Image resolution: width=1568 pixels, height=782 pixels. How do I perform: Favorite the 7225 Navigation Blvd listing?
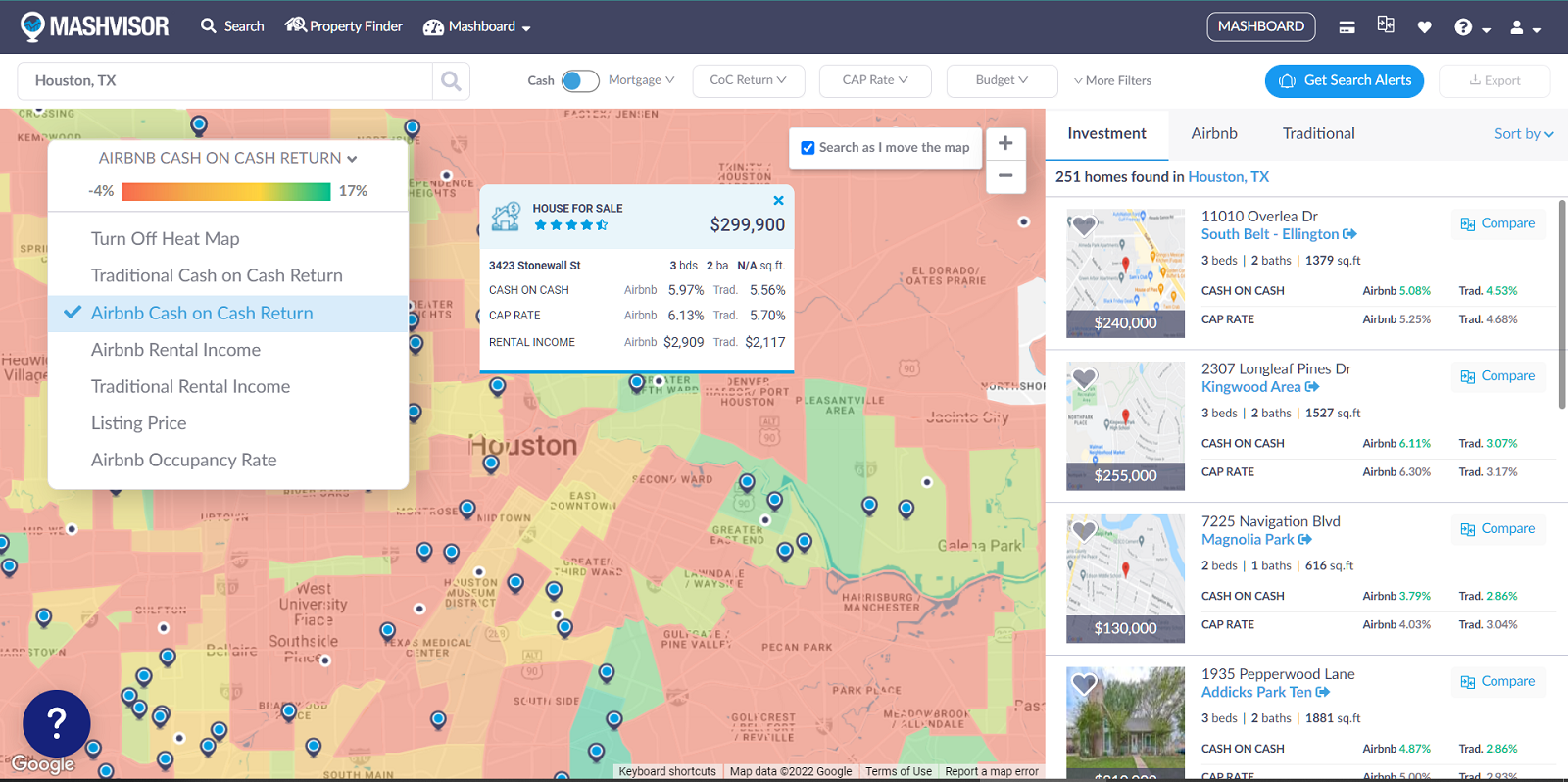click(x=1084, y=531)
